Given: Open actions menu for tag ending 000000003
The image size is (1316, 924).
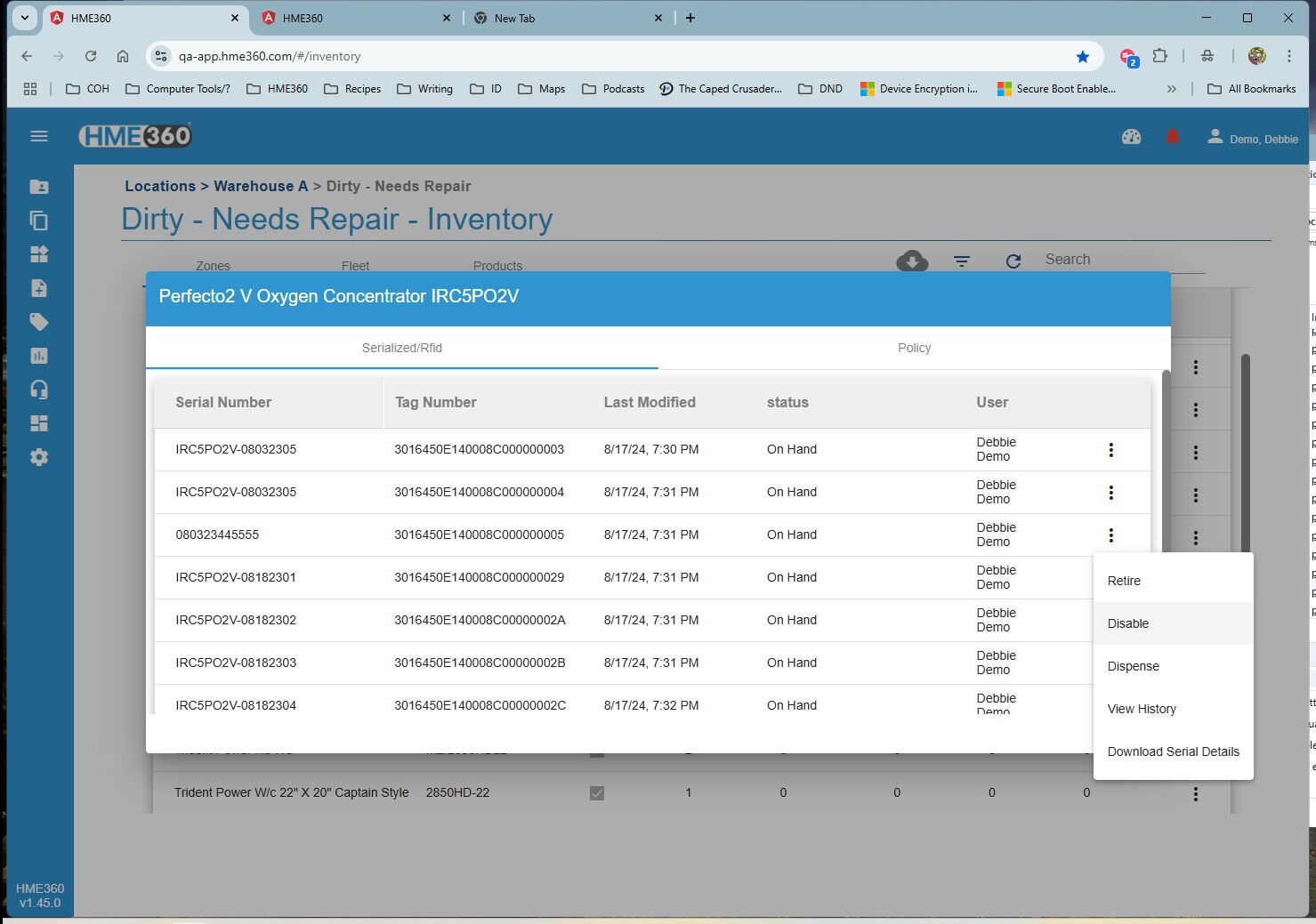Looking at the screenshot, I should (1110, 450).
